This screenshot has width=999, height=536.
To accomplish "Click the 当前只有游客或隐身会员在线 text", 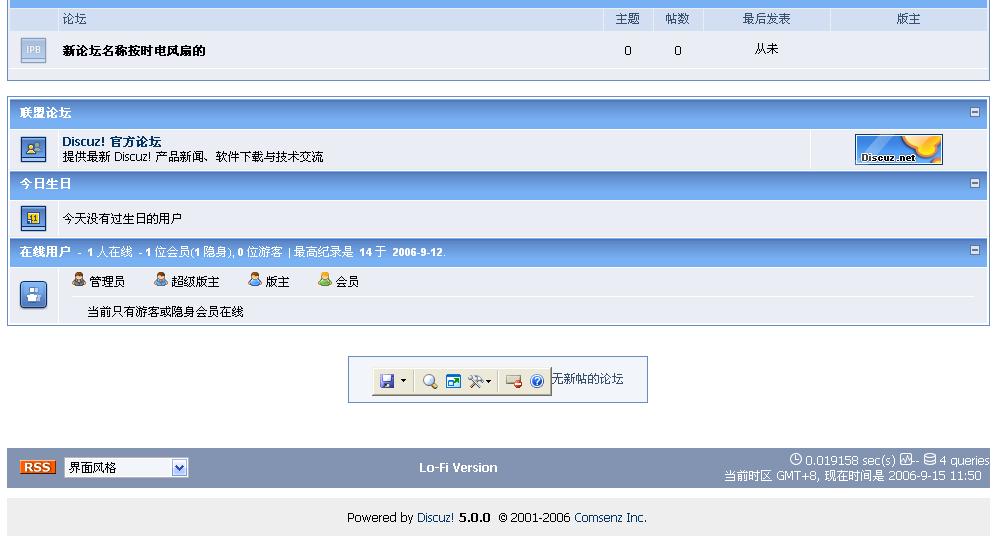I will (x=165, y=312).
